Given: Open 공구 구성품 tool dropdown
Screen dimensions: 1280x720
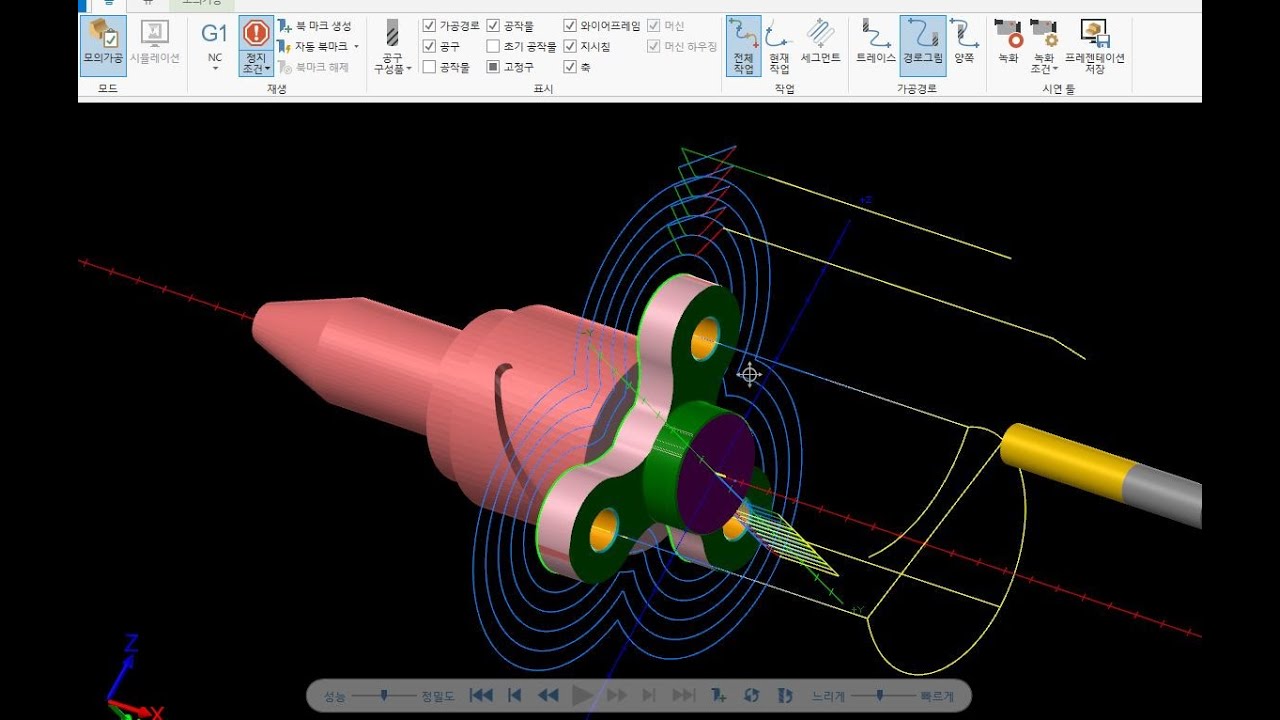Looking at the screenshot, I should [392, 48].
